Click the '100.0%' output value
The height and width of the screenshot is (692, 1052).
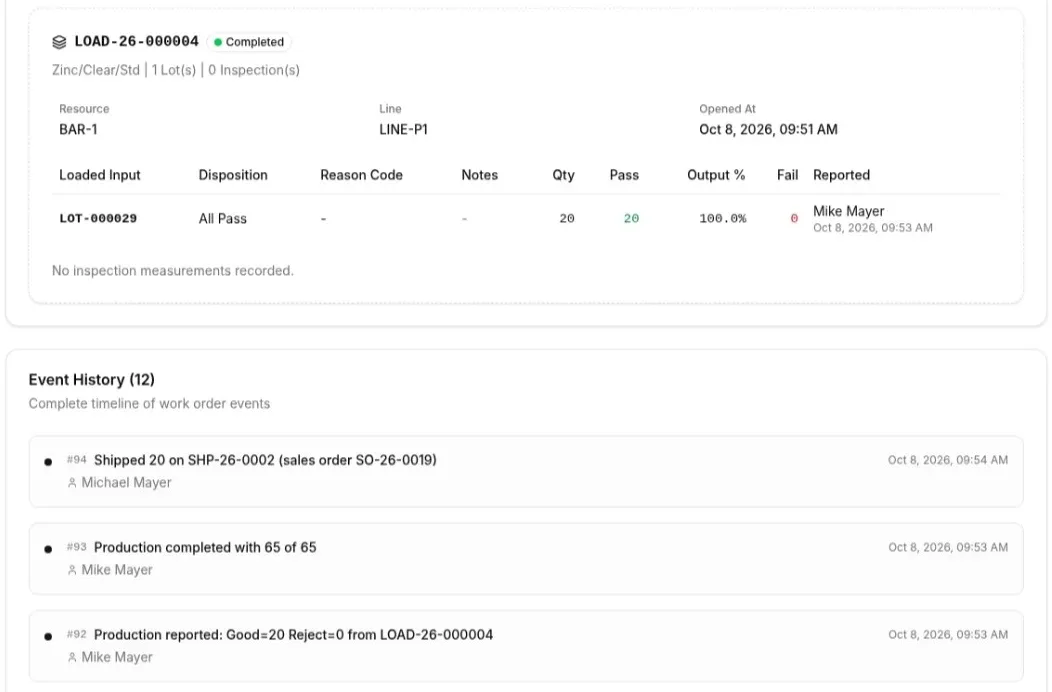[723, 218]
